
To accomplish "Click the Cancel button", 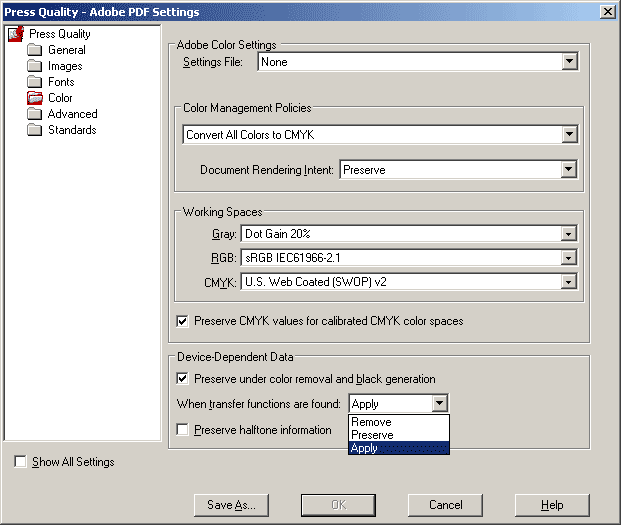I will (x=445, y=505).
